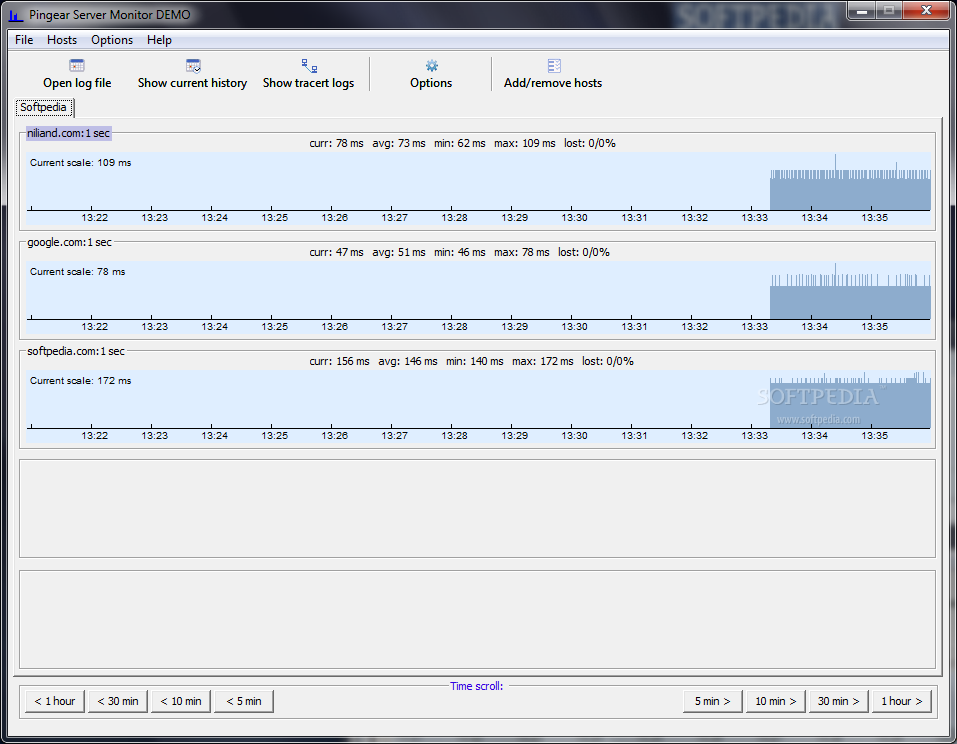The height and width of the screenshot is (744, 957).
Task: Select the Softpedia tab
Action: click(x=43, y=107)
